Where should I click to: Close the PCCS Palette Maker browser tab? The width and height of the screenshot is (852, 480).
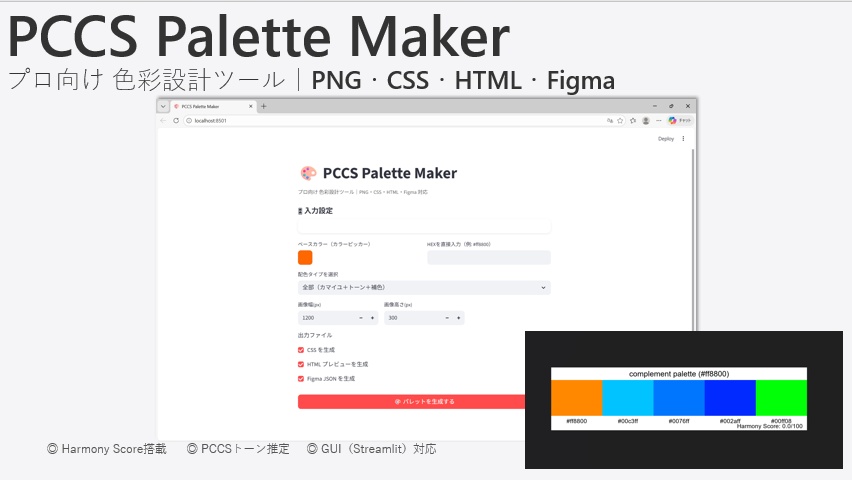[250, 107]
